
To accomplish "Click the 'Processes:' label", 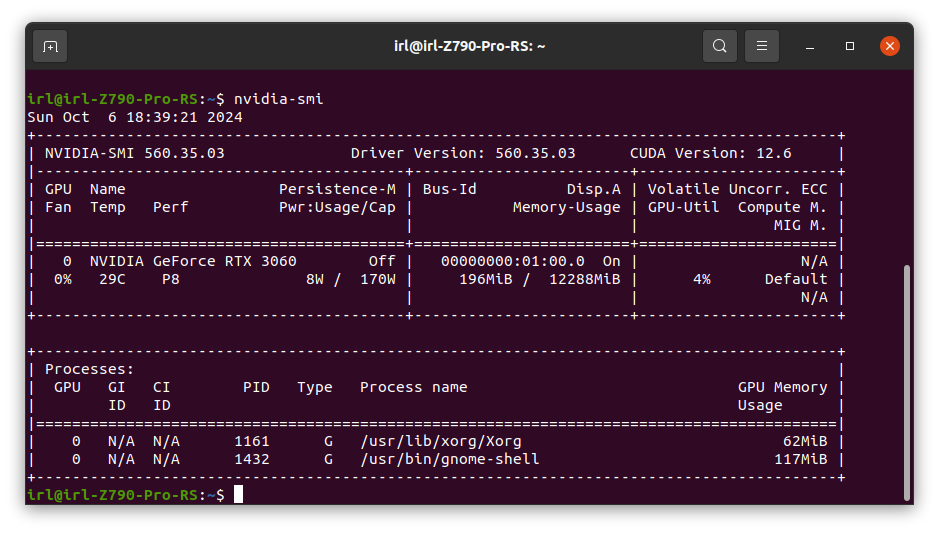I will [x=90, y=369].
